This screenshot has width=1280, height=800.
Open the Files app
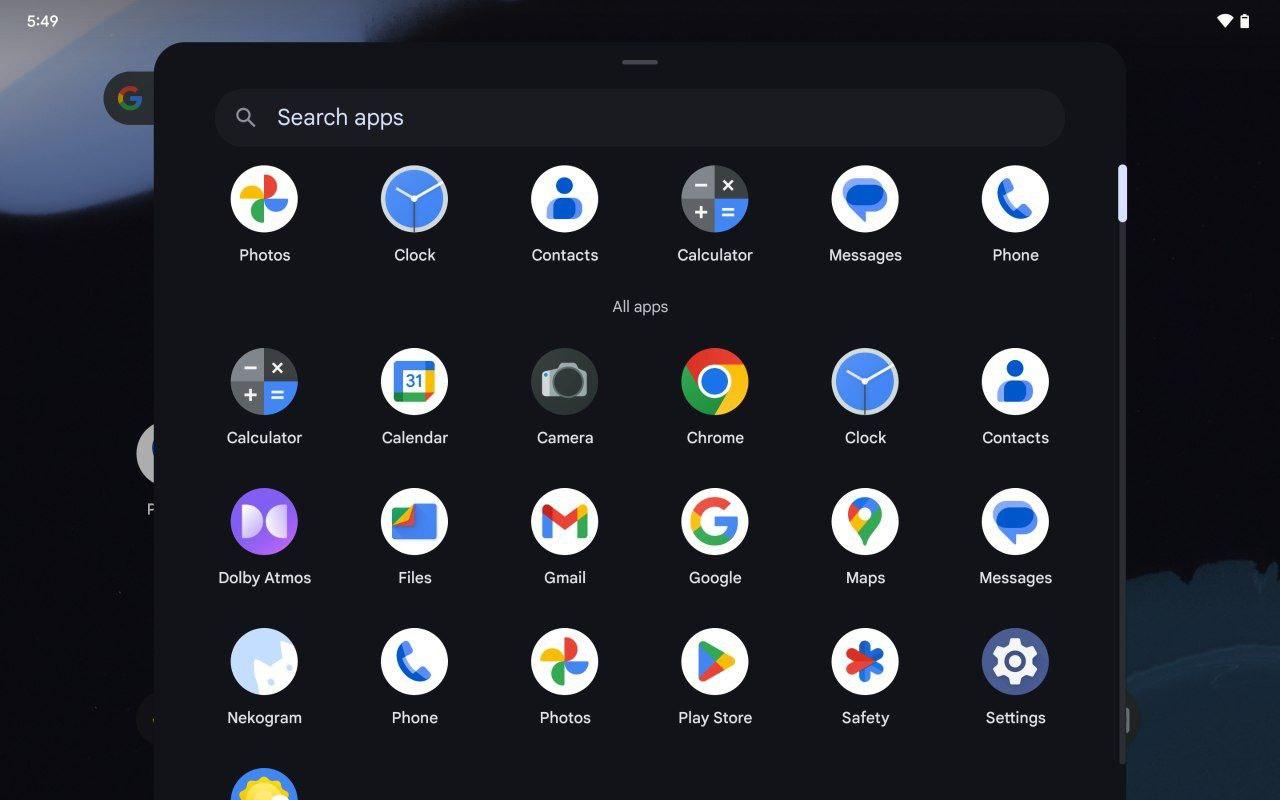coord(414,521)
